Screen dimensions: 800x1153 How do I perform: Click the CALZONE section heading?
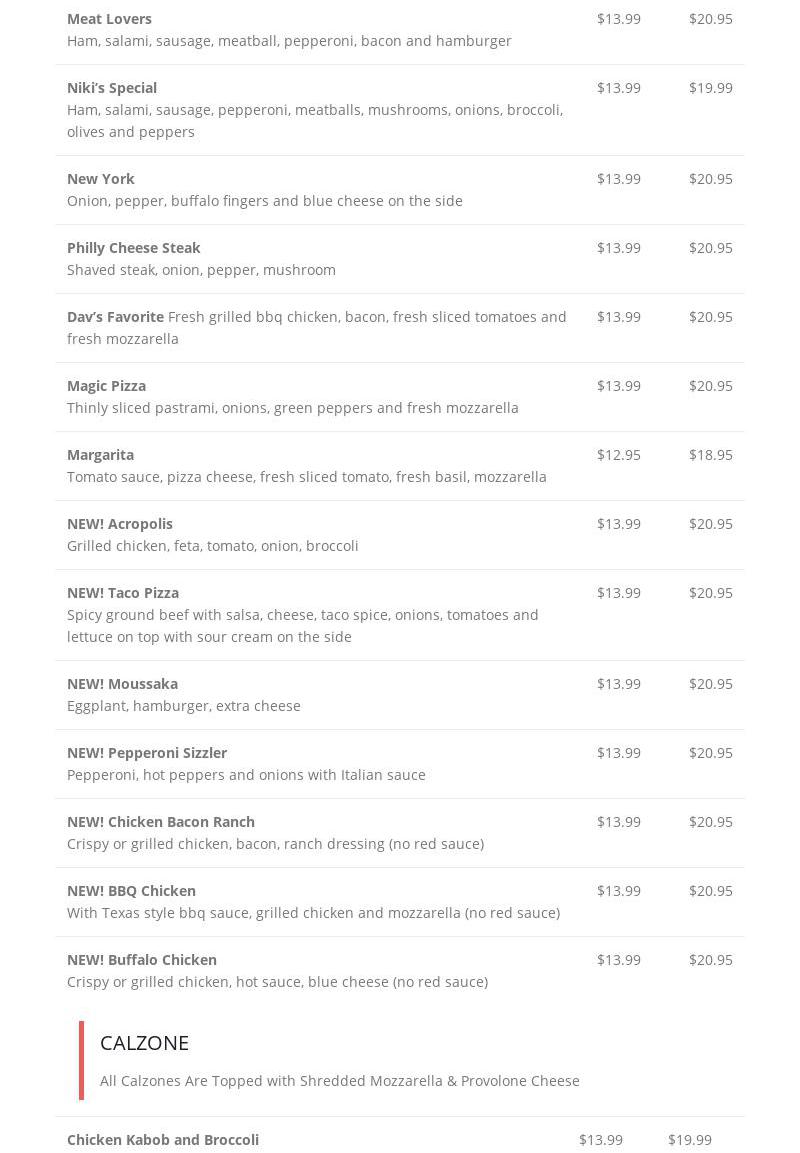145,1043
